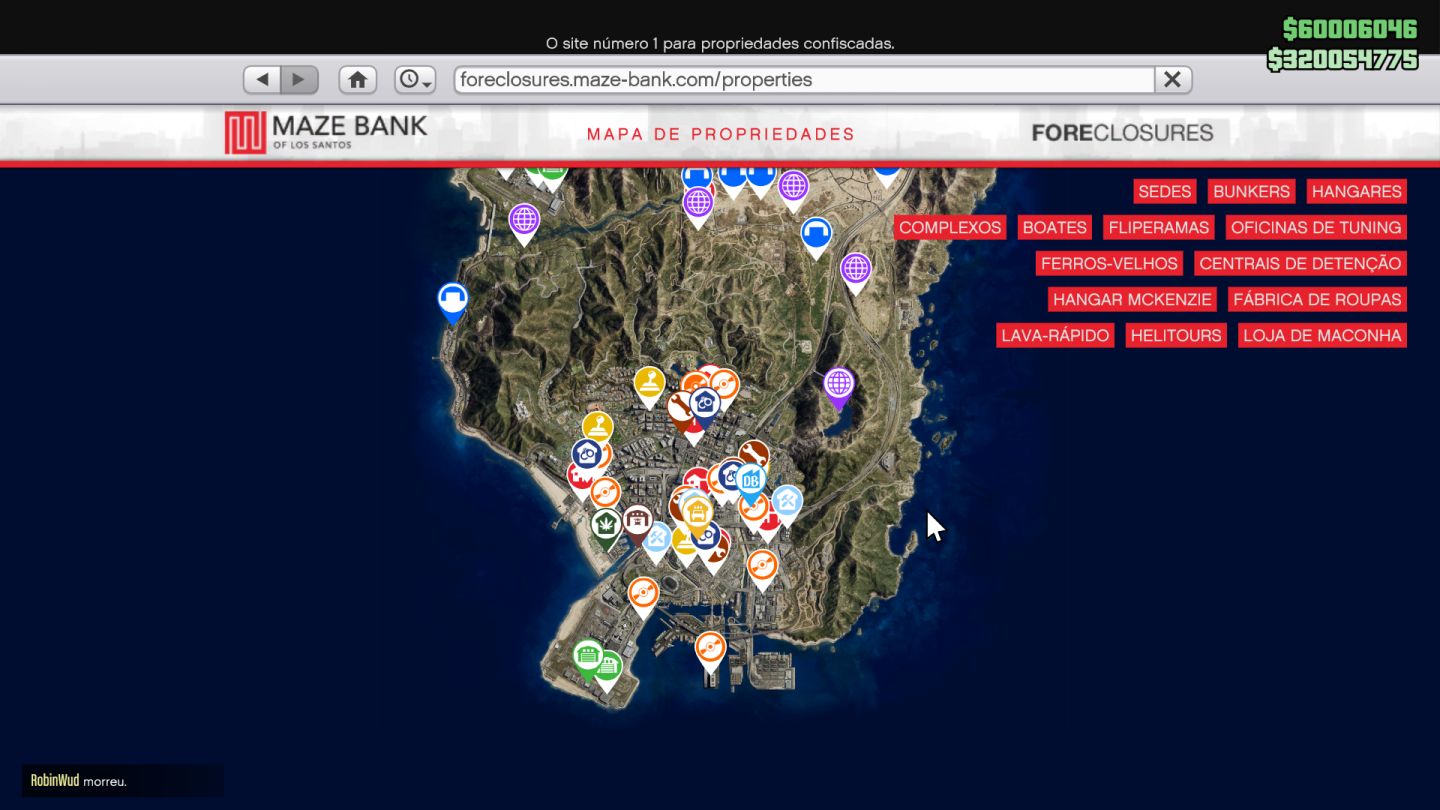Select the green hangar pin at the airport
The height and width of the screenshot is (810, 1440).
(x=588, y=657)
